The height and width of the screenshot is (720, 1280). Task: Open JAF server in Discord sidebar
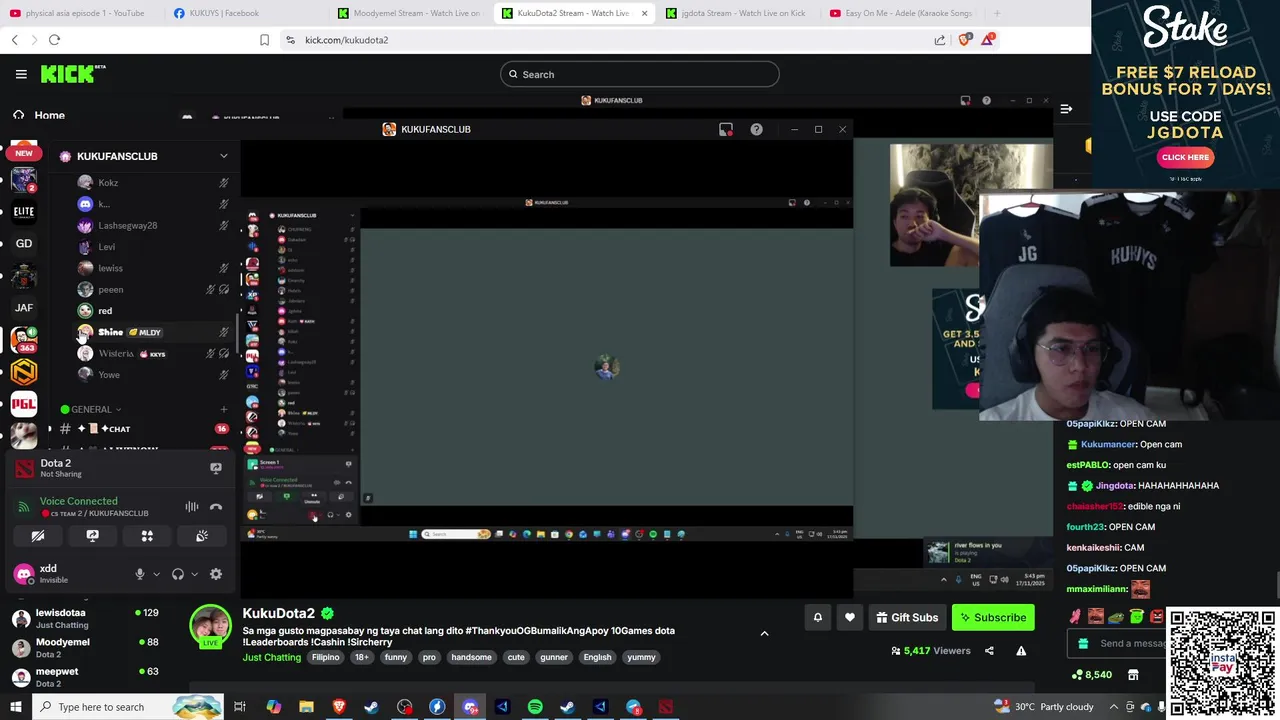coord(24,308)
